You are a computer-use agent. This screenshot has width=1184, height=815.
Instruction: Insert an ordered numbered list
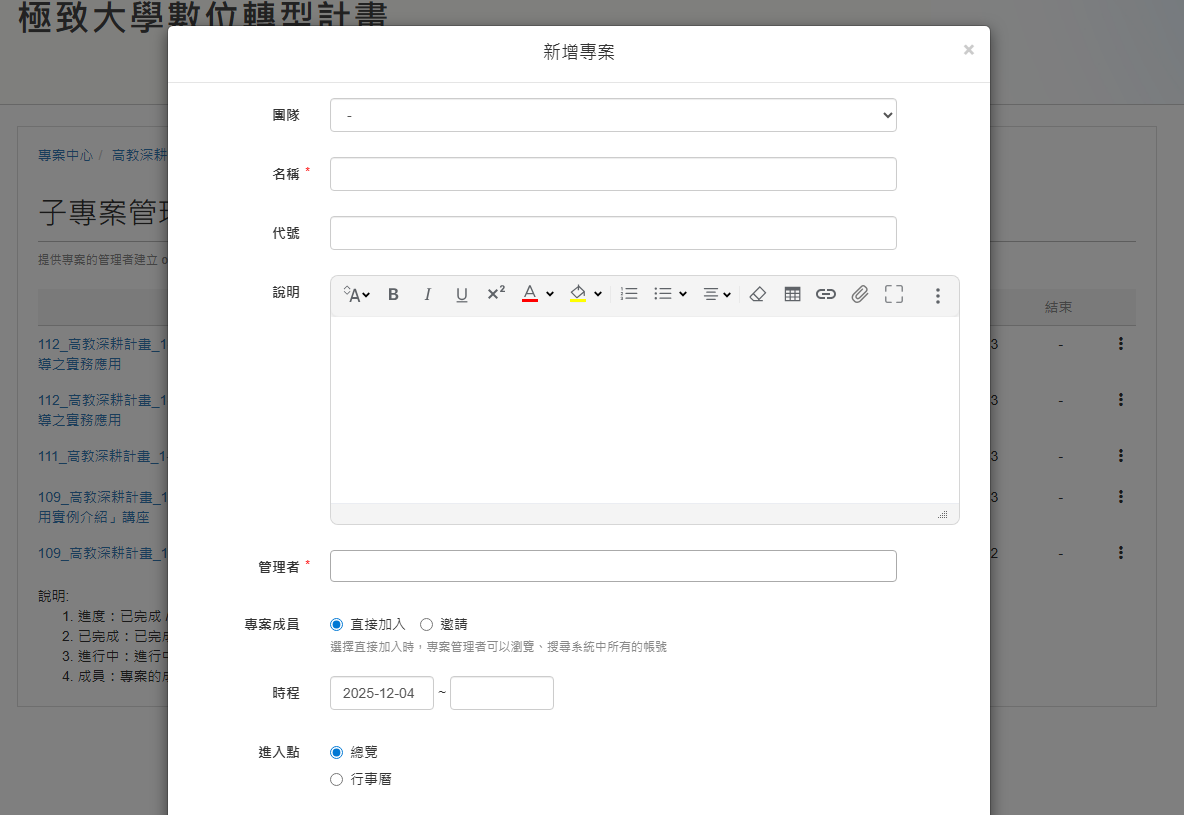coord(629,294)
